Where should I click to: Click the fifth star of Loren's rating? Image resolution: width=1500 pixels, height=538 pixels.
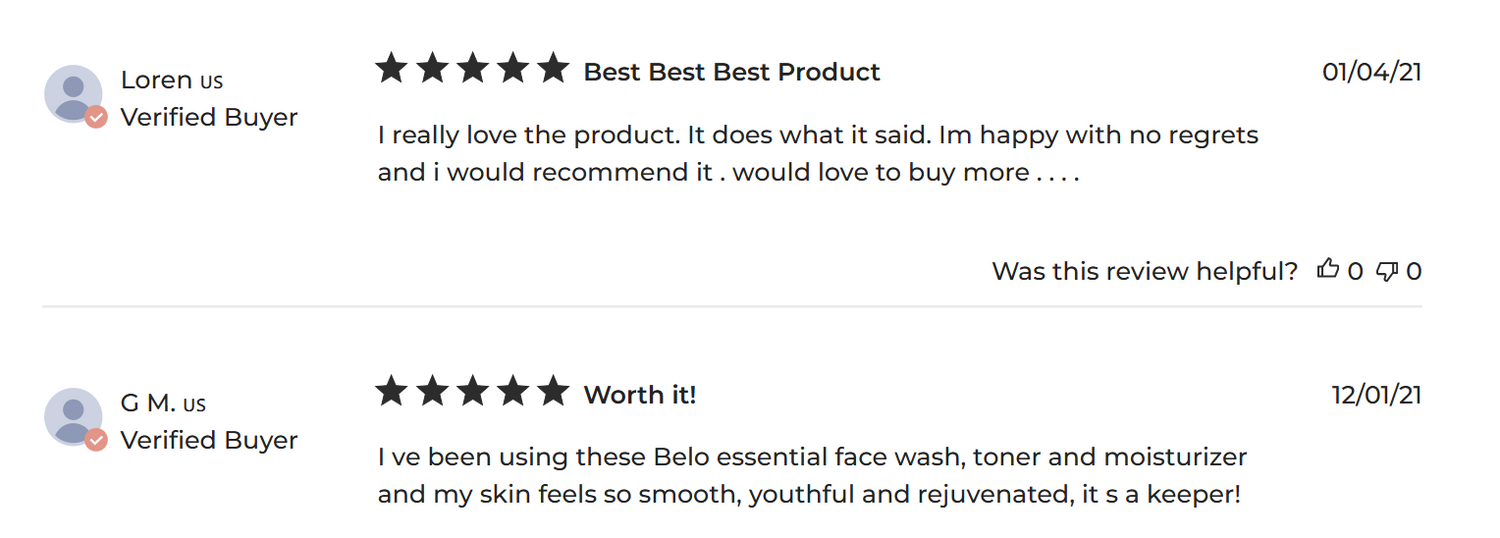(552, 69)
